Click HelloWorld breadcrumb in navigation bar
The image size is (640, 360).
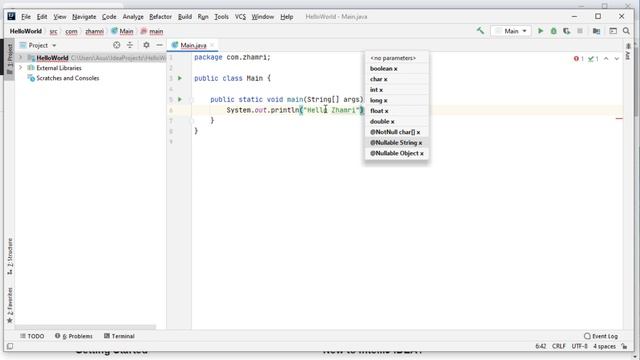[26, 31]
